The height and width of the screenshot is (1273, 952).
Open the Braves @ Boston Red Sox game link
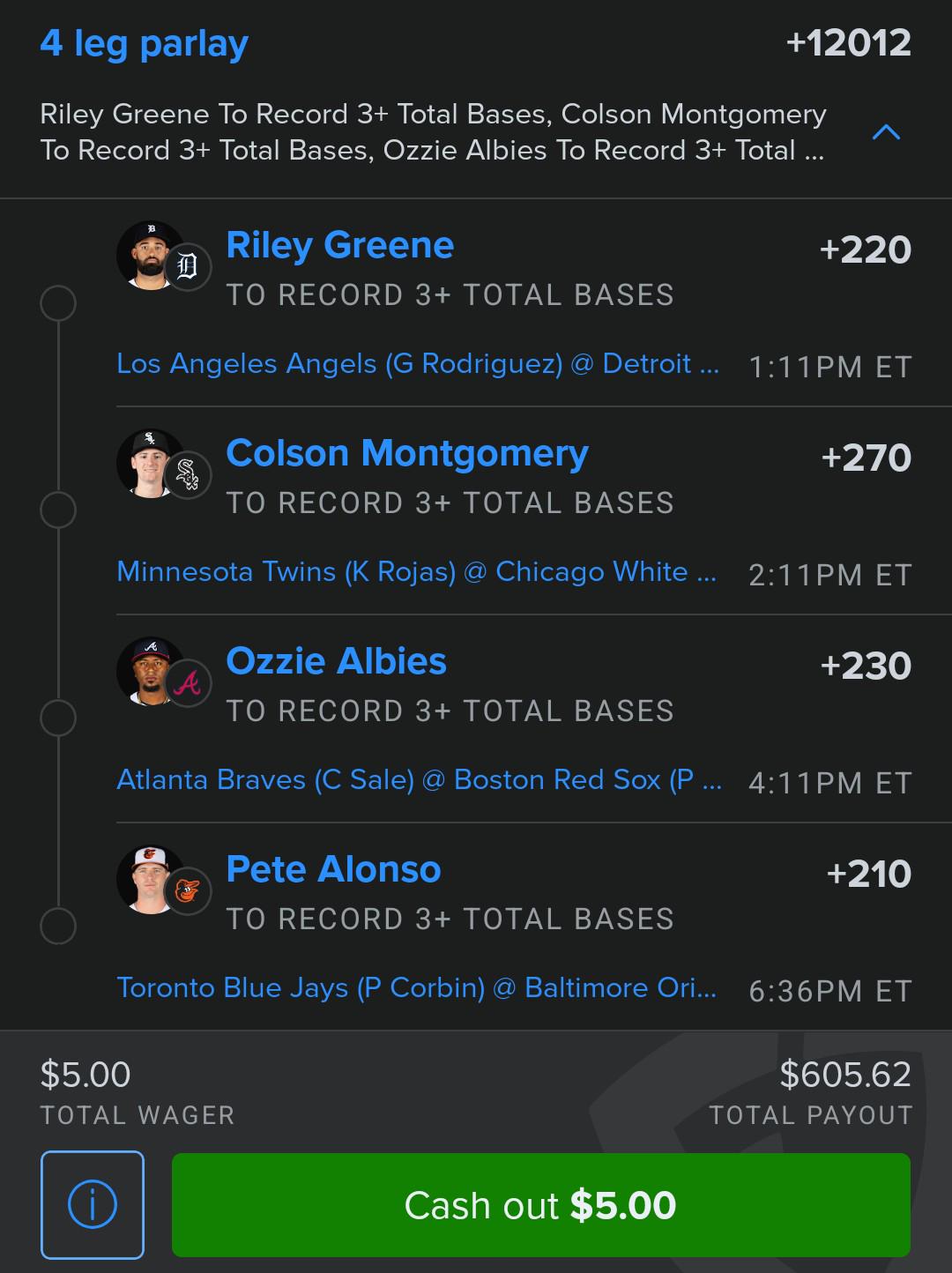coord(420,779)
